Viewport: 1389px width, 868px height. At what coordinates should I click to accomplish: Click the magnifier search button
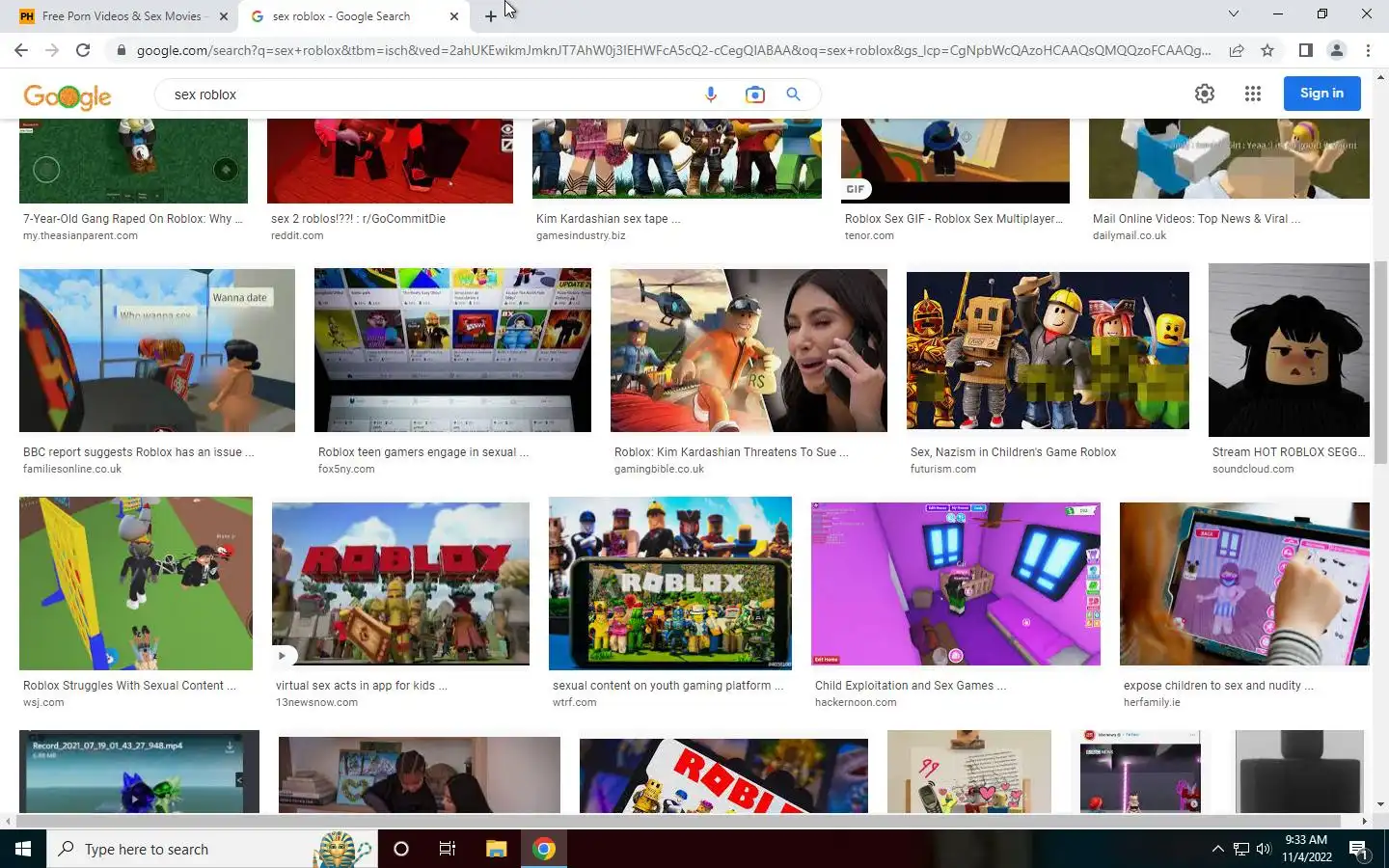(793, 95)
